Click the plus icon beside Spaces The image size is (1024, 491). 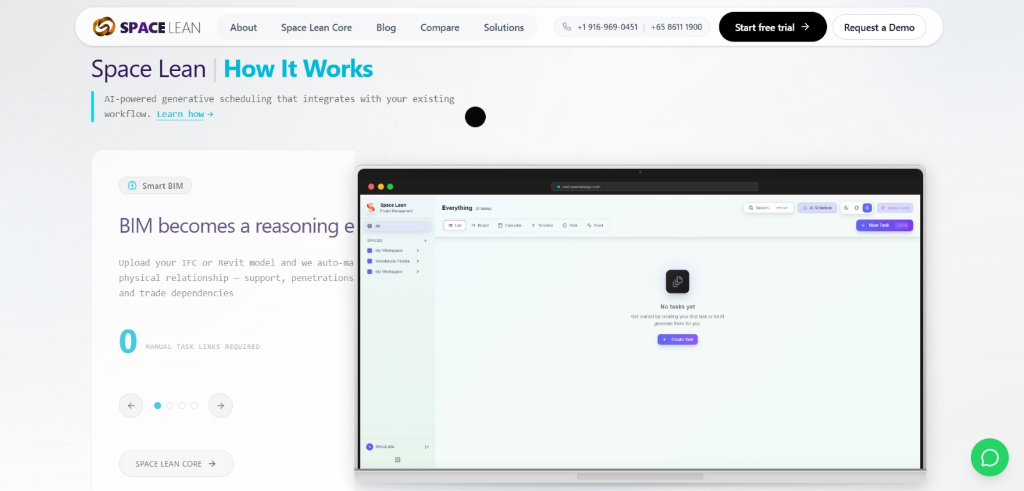pyautogui.click(x=425, y=240)
